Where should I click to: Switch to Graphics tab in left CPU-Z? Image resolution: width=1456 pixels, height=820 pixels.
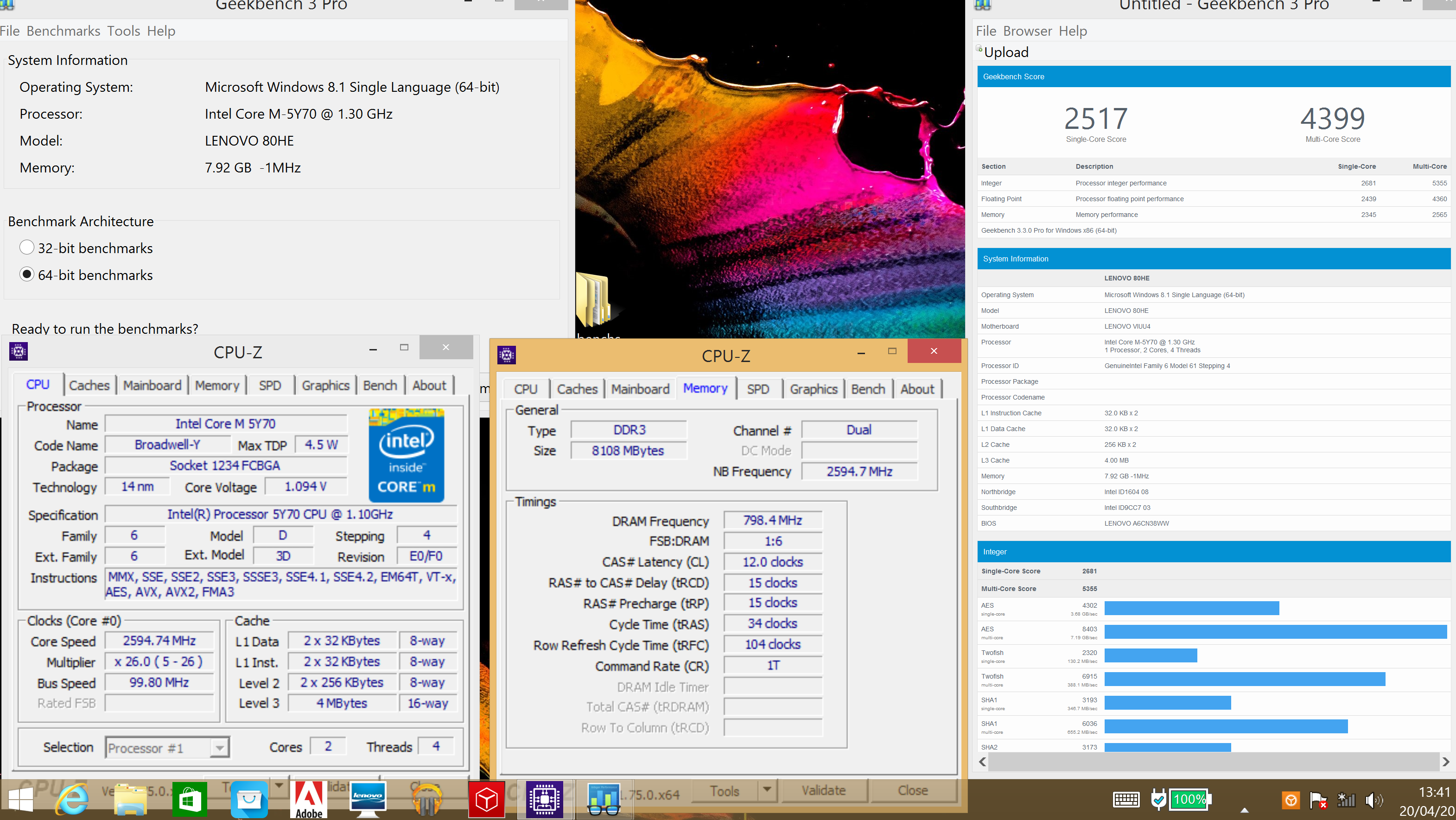point(325,385)
